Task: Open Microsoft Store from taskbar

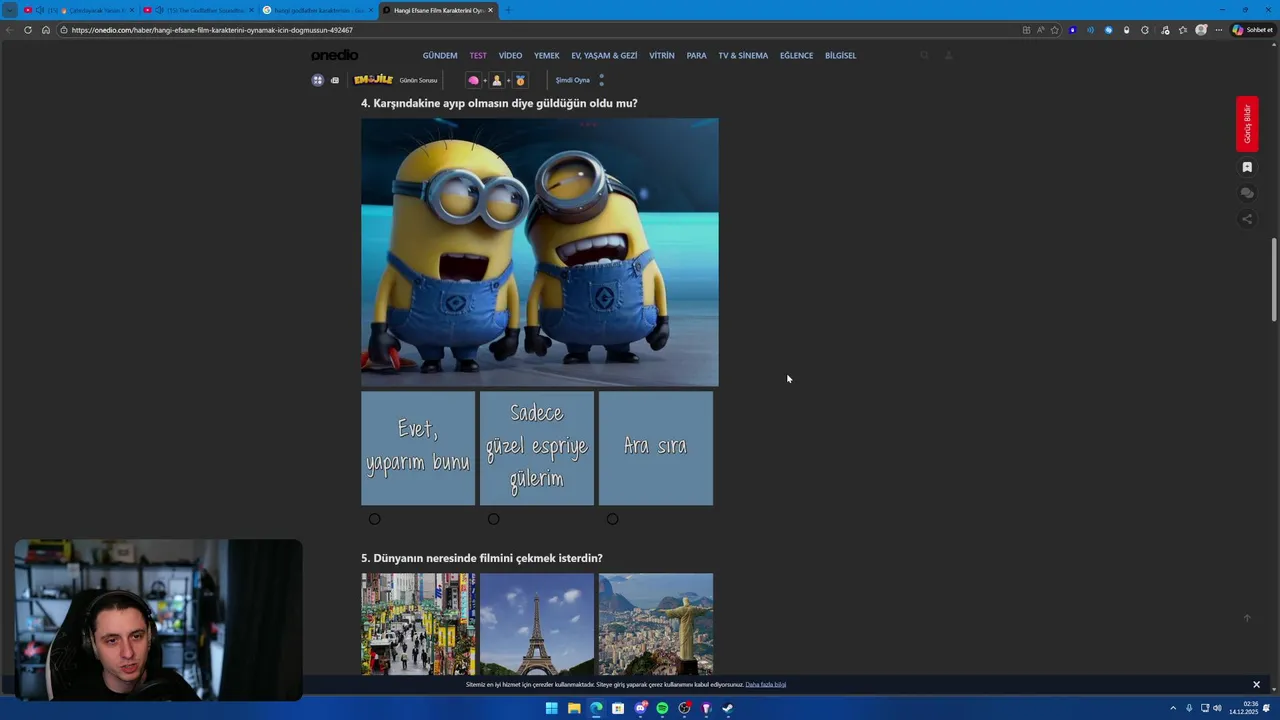Action: pos(618,708)
